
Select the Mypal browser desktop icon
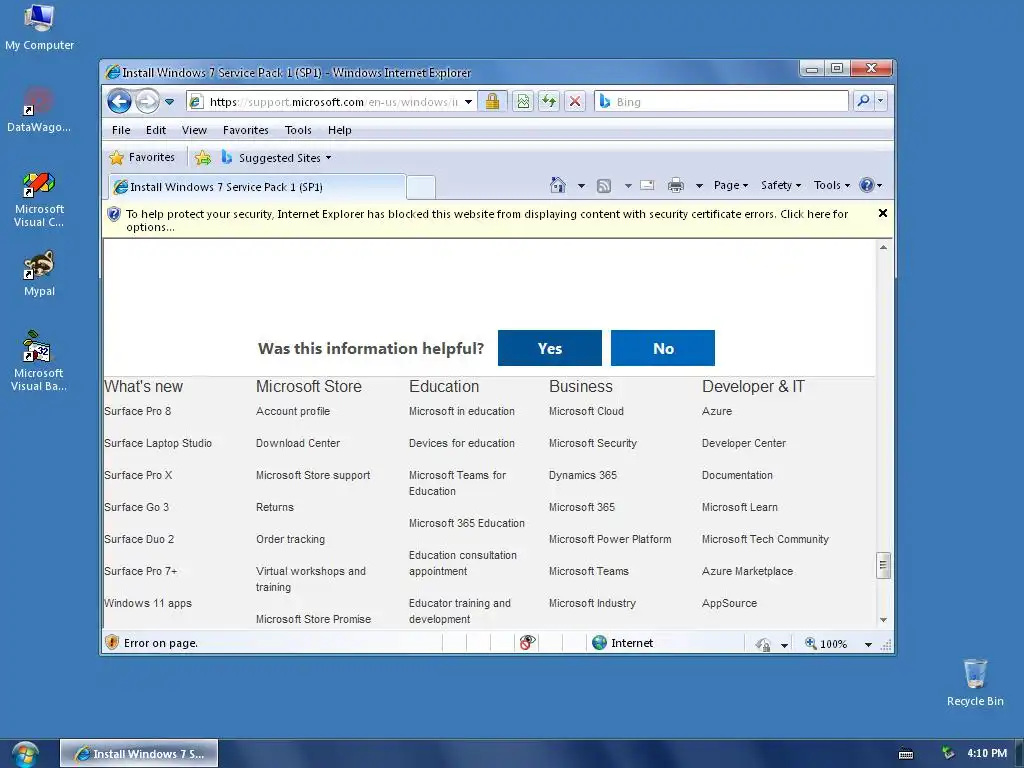click(x=39, y=274)
